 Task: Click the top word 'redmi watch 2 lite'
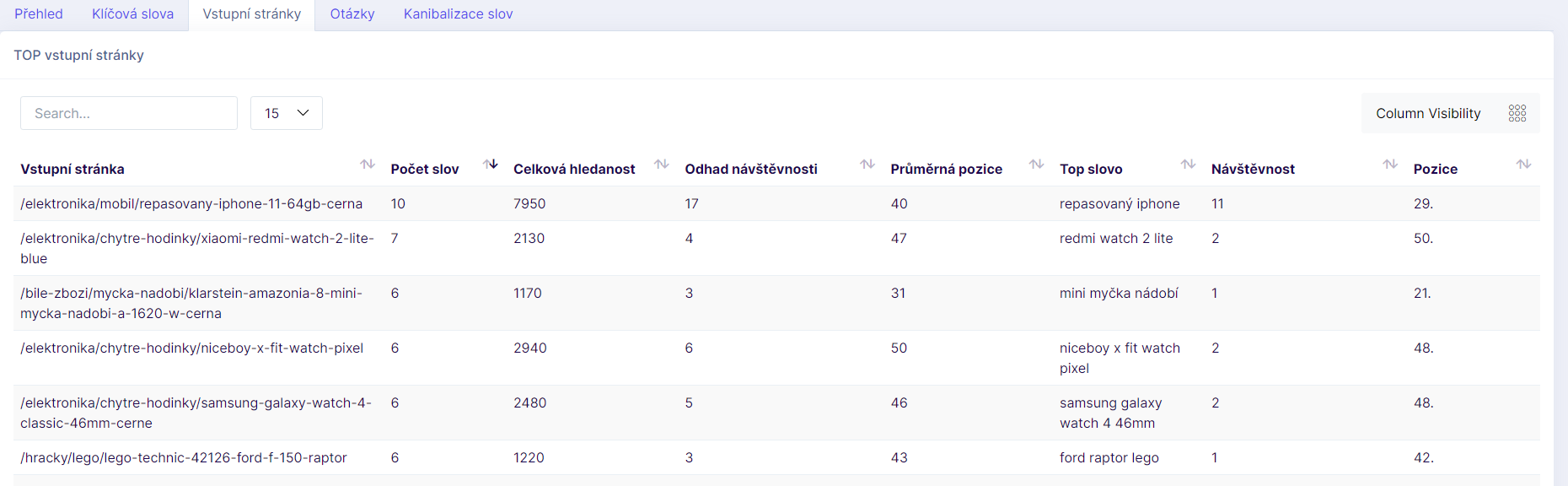coord(1116,238)
